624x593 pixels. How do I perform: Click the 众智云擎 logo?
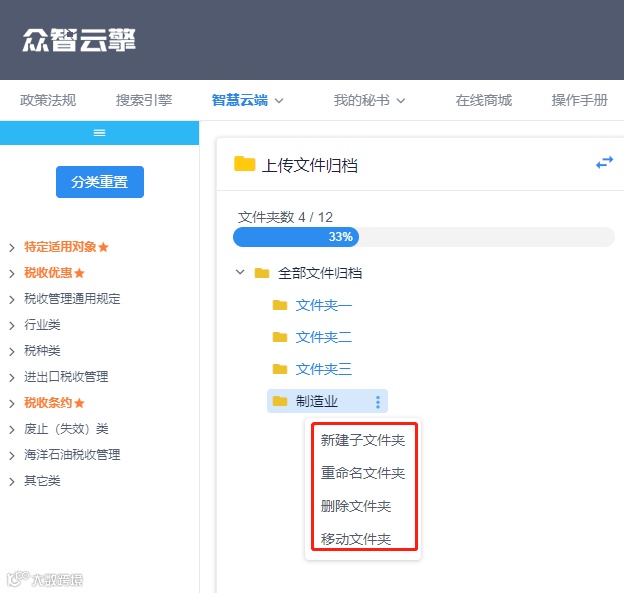pos(79,40)
